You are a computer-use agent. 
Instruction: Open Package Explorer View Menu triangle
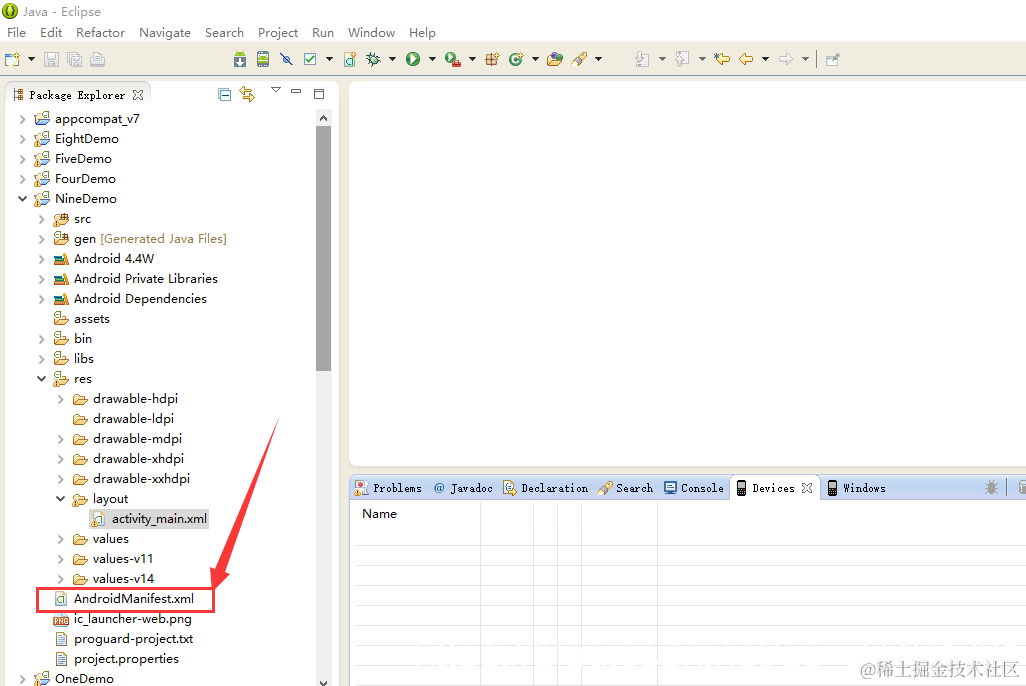(276, 90)
